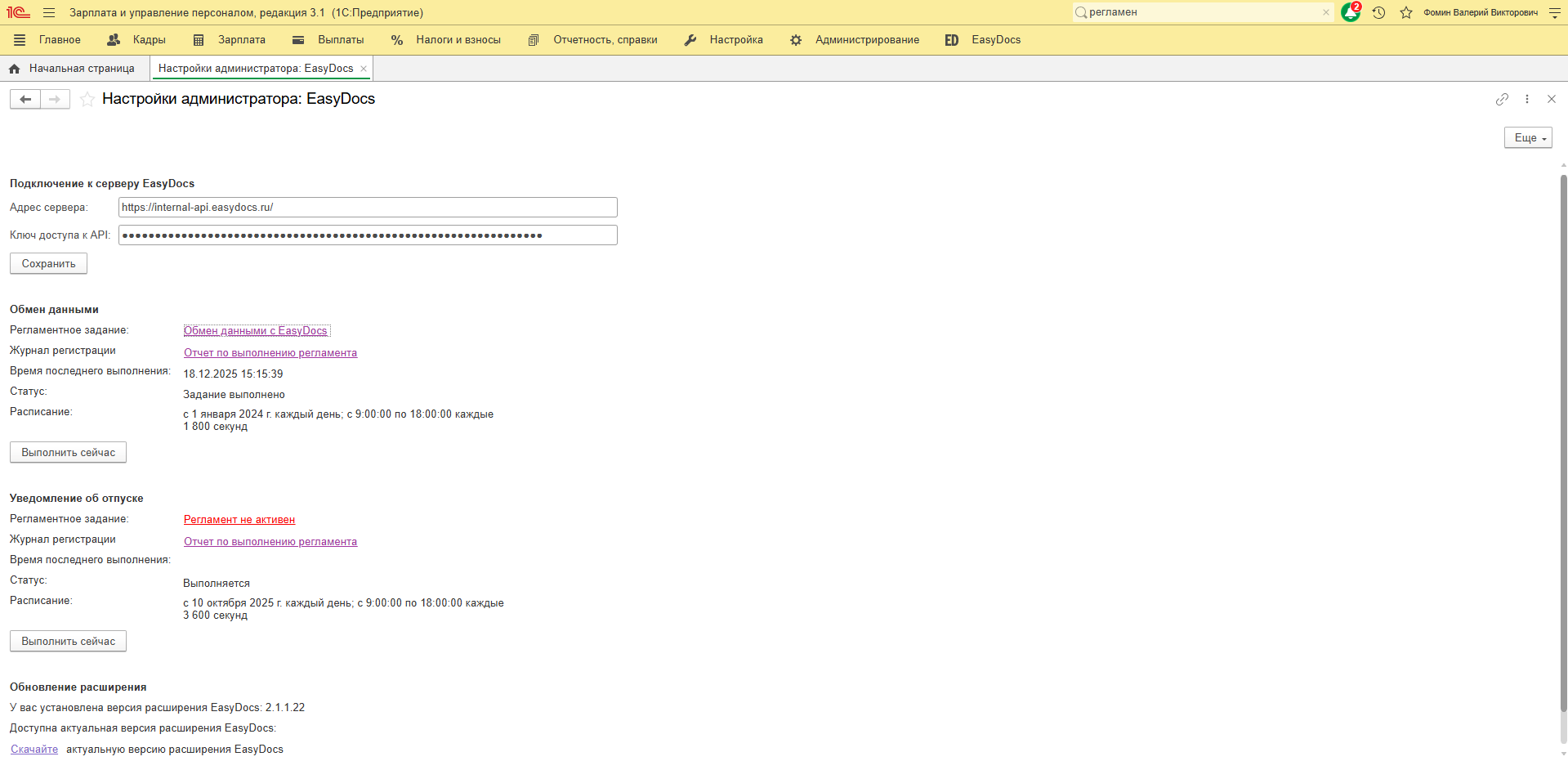Click the Скачайте download link

tap(34, 750)
